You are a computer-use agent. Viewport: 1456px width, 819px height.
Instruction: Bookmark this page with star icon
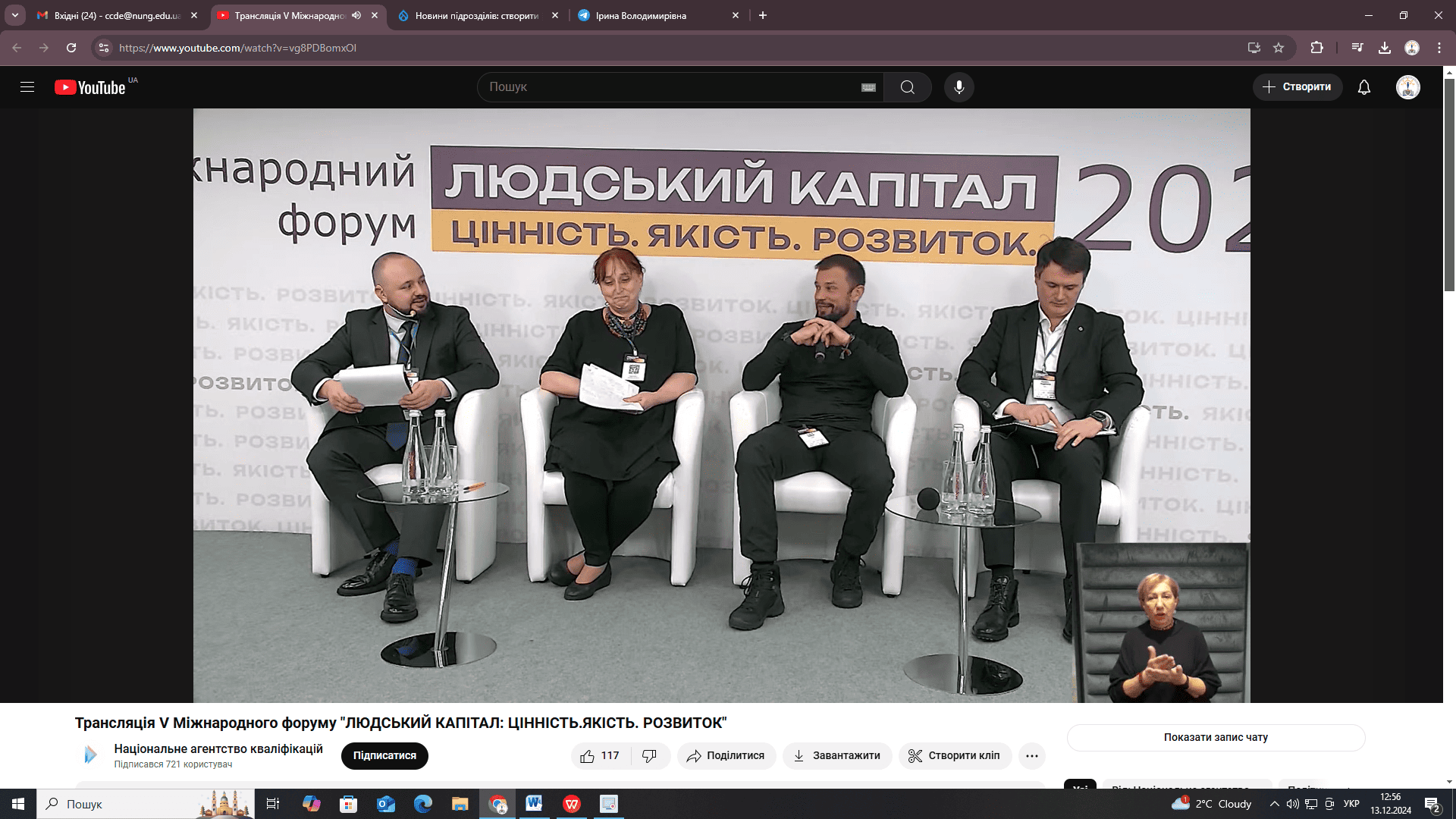[1279, 48]
